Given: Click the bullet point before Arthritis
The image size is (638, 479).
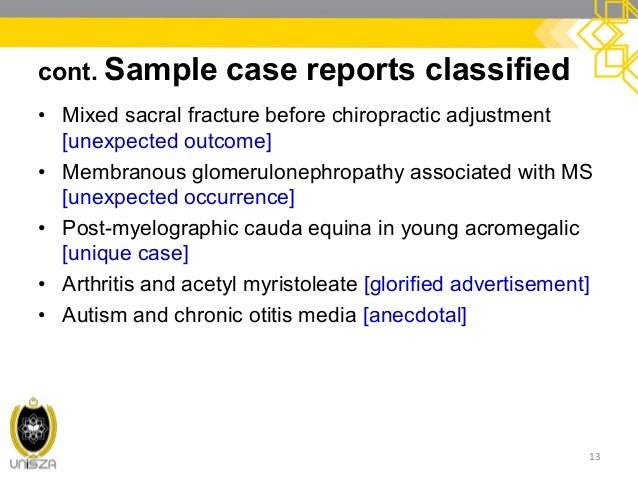Looking at the screenshot, I should pyautogui.click(x=42, y=285).
